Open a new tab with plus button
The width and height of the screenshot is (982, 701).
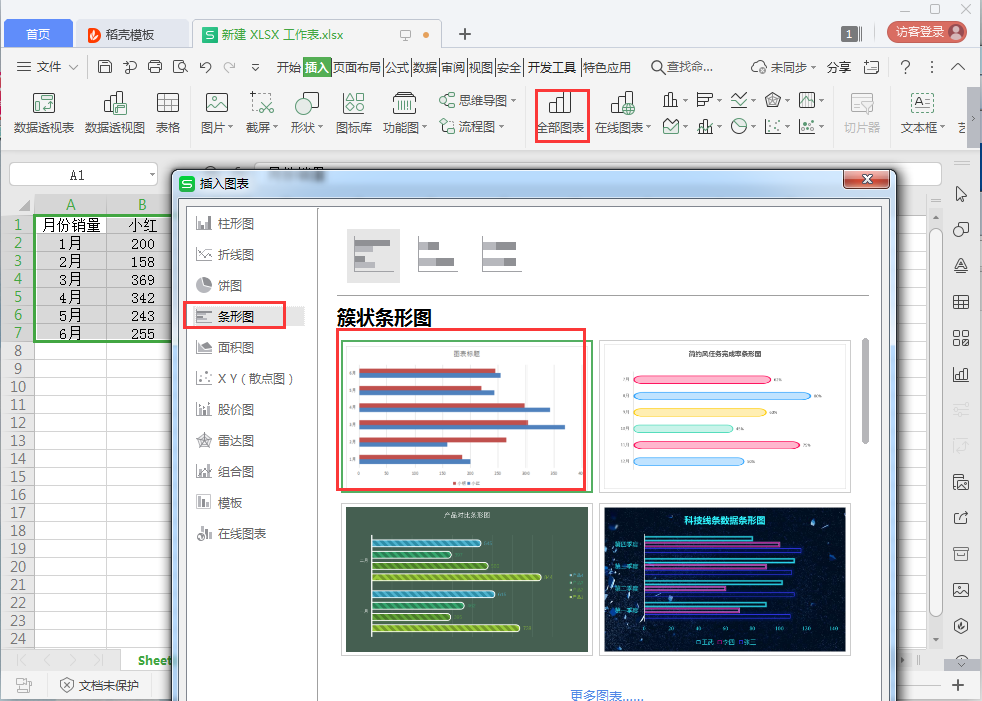point(465,34)
